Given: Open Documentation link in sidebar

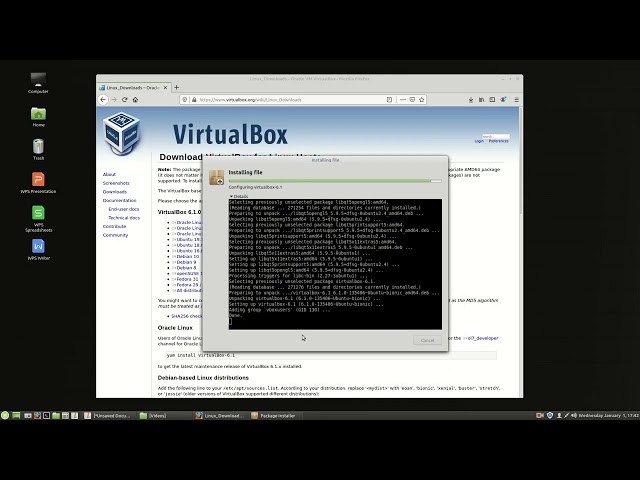Looking at the screenshot, I should click(119, 200).
